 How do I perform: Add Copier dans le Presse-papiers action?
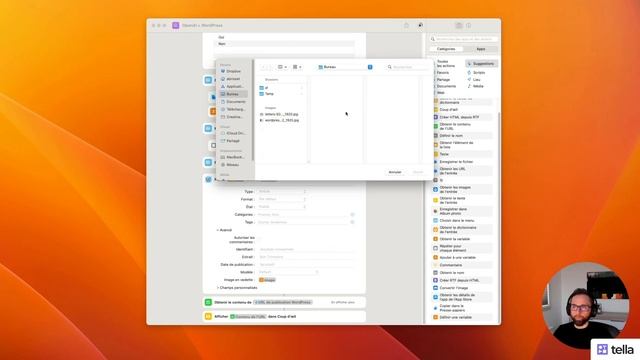(x=462, y=308)
